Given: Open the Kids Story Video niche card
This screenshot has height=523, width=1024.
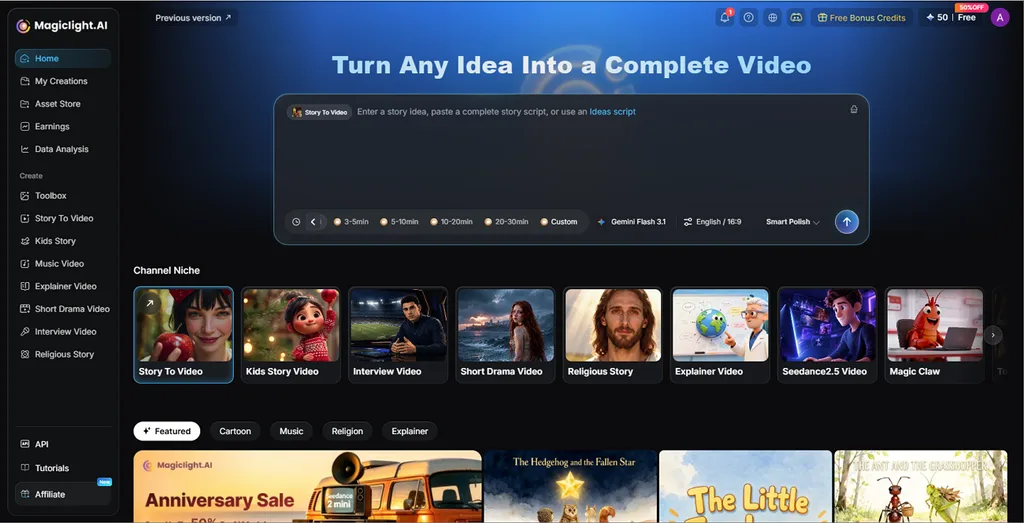Looking at the screenshot, I should click(291, 334).
